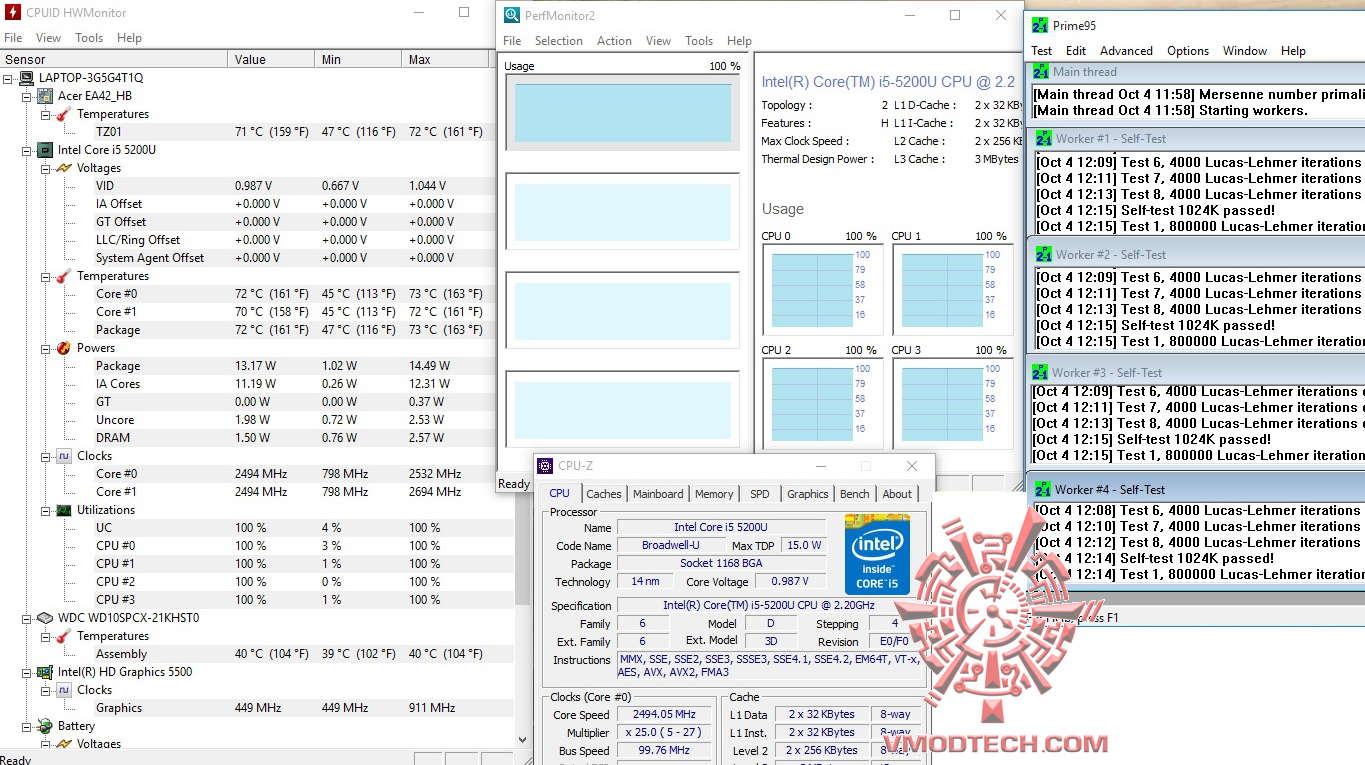1365x765 pixels.
Task: Click the Sensor column header
Action: [114, 60]
